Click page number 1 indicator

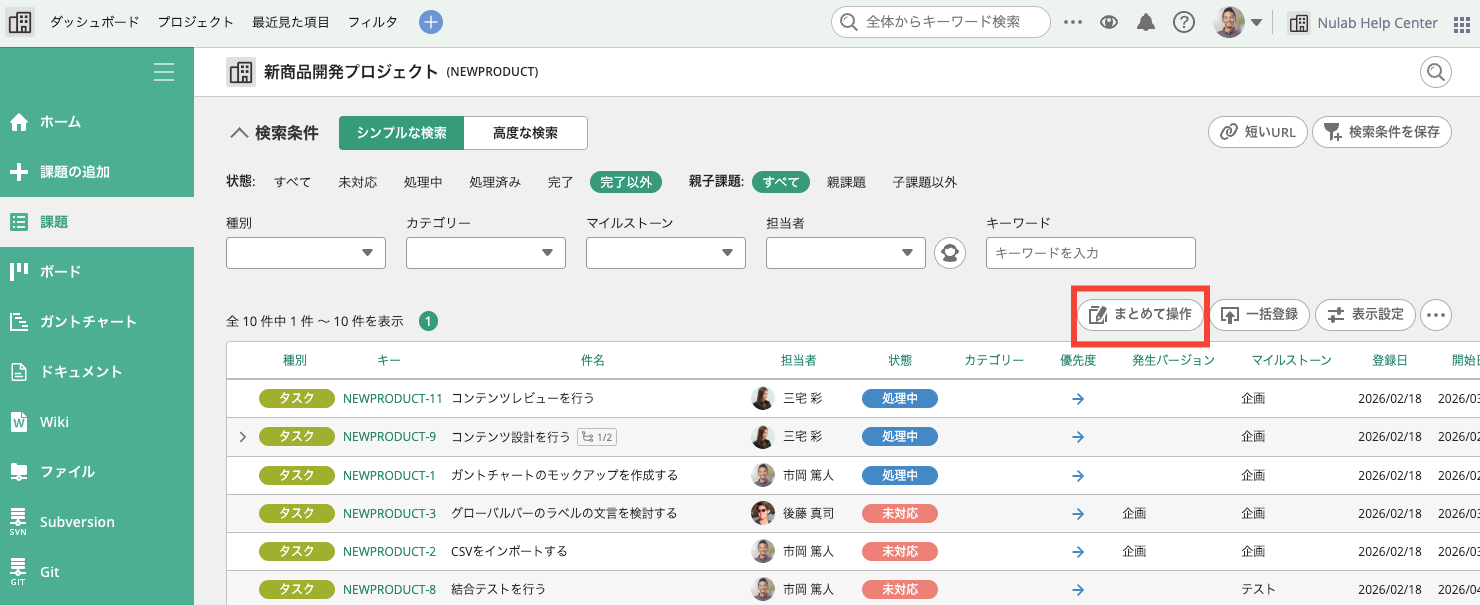428,321
